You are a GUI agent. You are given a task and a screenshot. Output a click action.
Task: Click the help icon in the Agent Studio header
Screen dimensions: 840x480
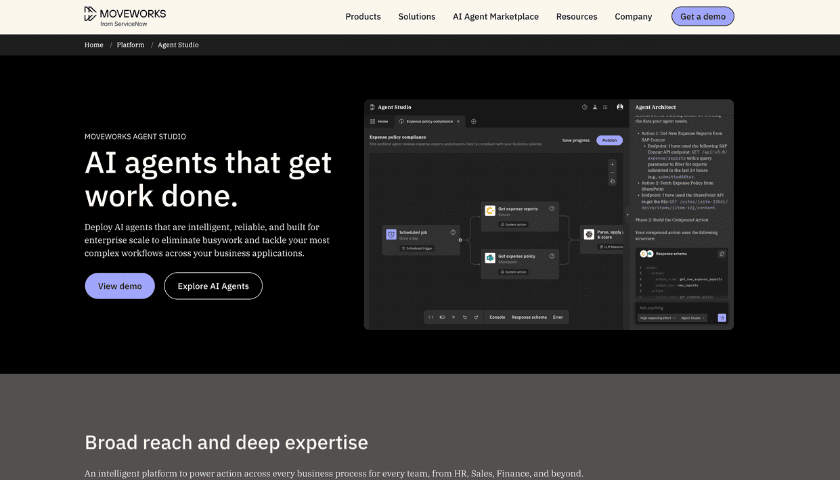tap(584, 107)
